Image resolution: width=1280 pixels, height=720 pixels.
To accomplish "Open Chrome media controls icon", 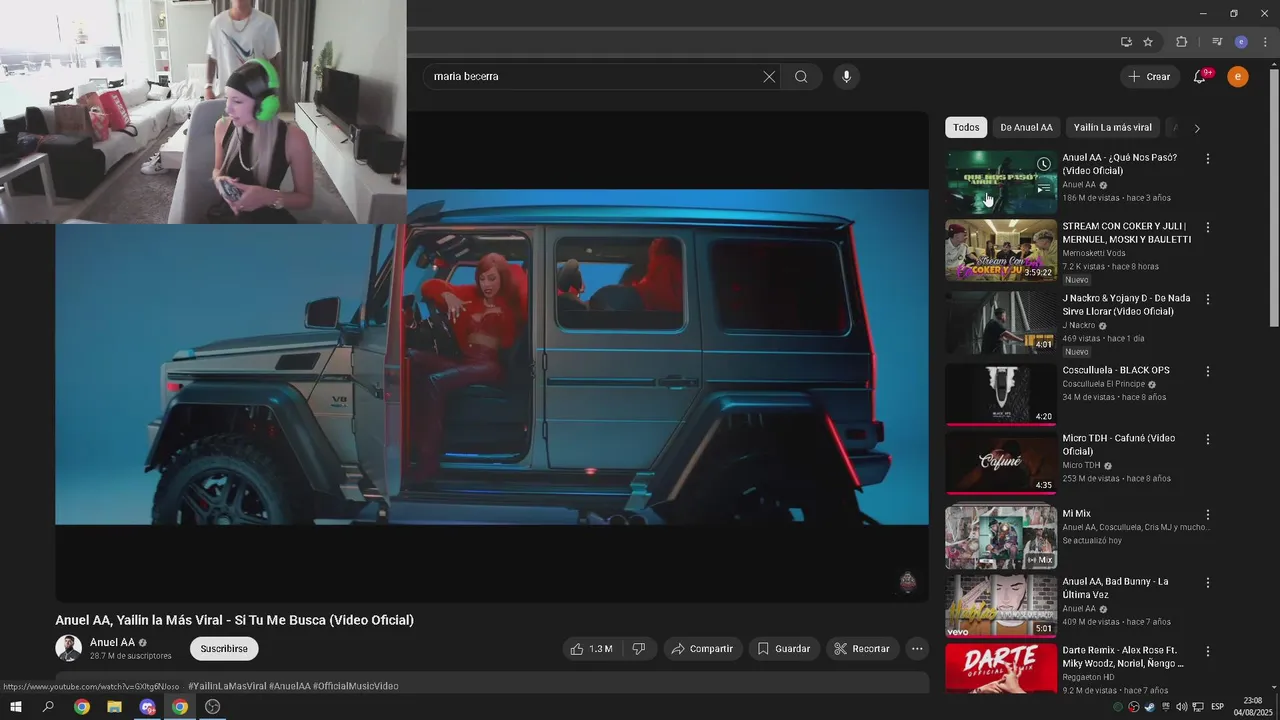I will pyautogui.click(x=1216, y=42).
